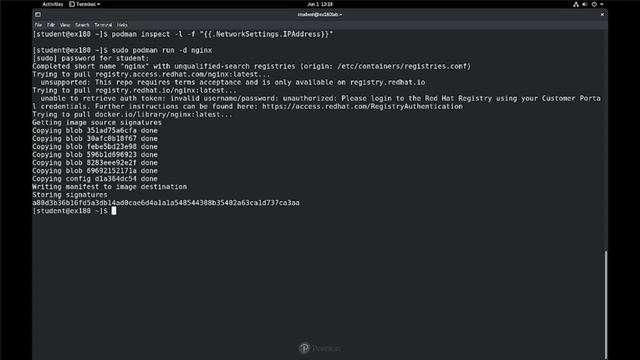Open the clock and calendar showing Jun 1
This screenshot has width=640, height=360.
point(320,4)
